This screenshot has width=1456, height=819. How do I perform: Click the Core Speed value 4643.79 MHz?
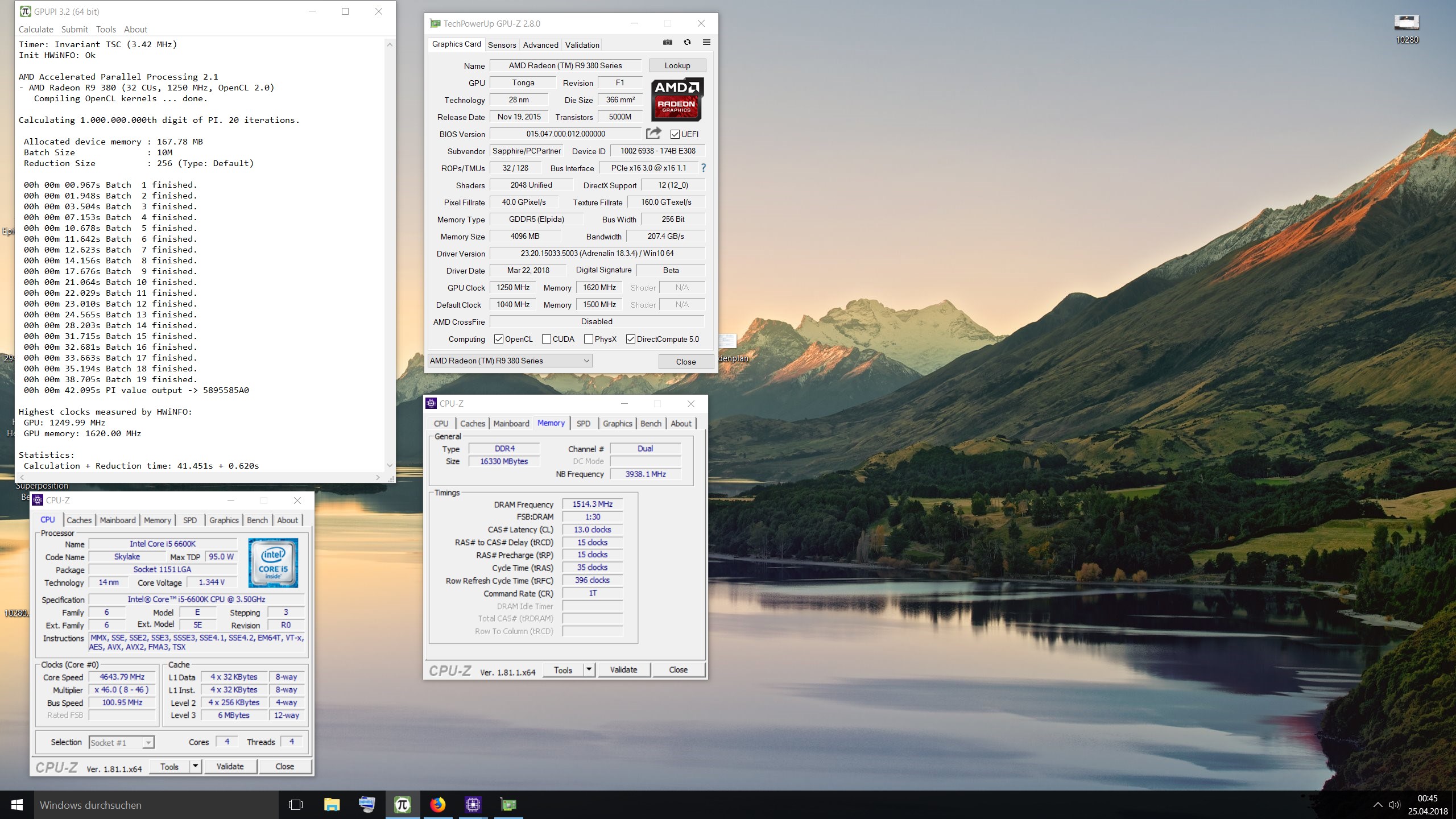point(122,677)
